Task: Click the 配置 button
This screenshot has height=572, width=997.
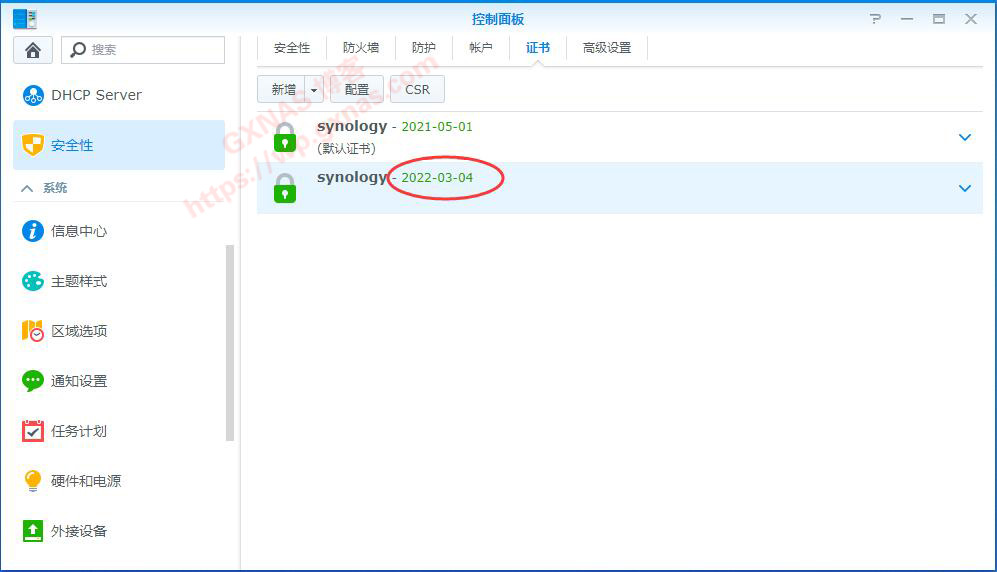Action: (x=357, y=90)
